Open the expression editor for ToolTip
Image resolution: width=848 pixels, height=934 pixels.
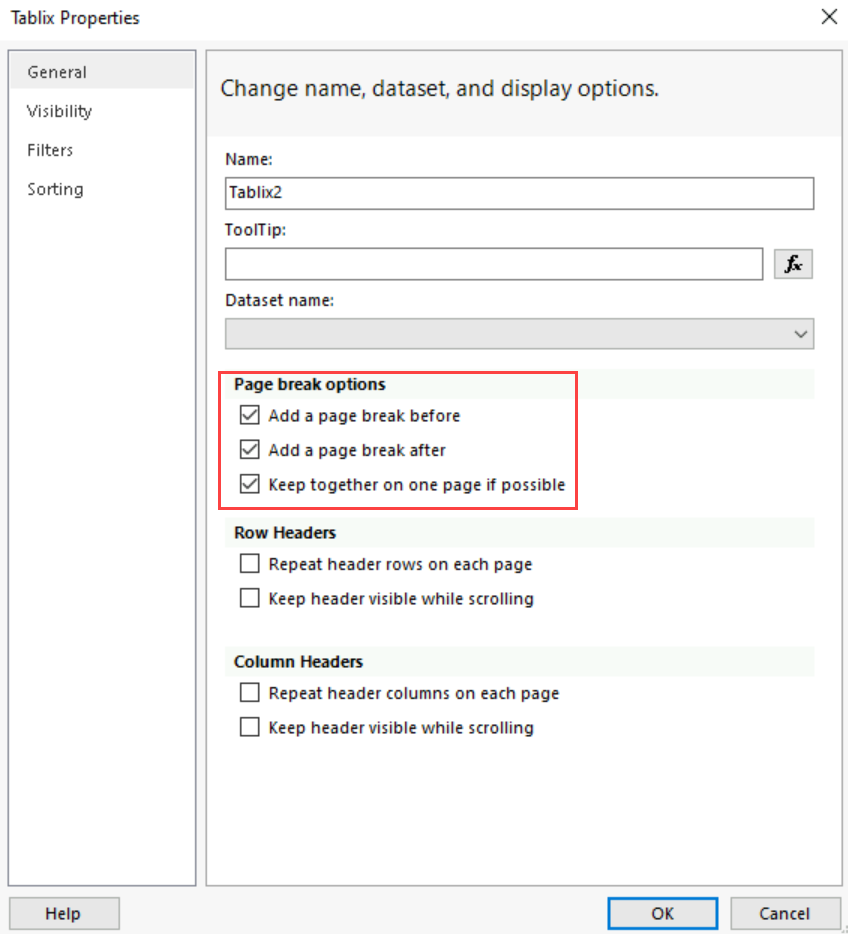tap(793, 264)
